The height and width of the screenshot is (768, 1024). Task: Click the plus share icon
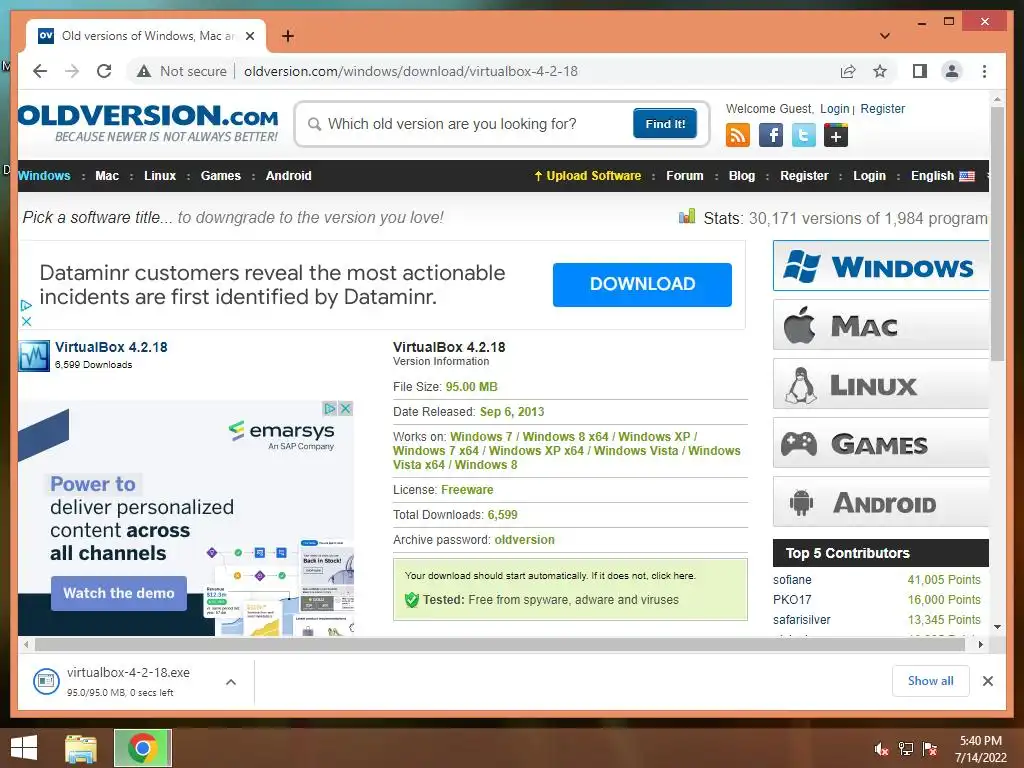(x=836, y=135)
